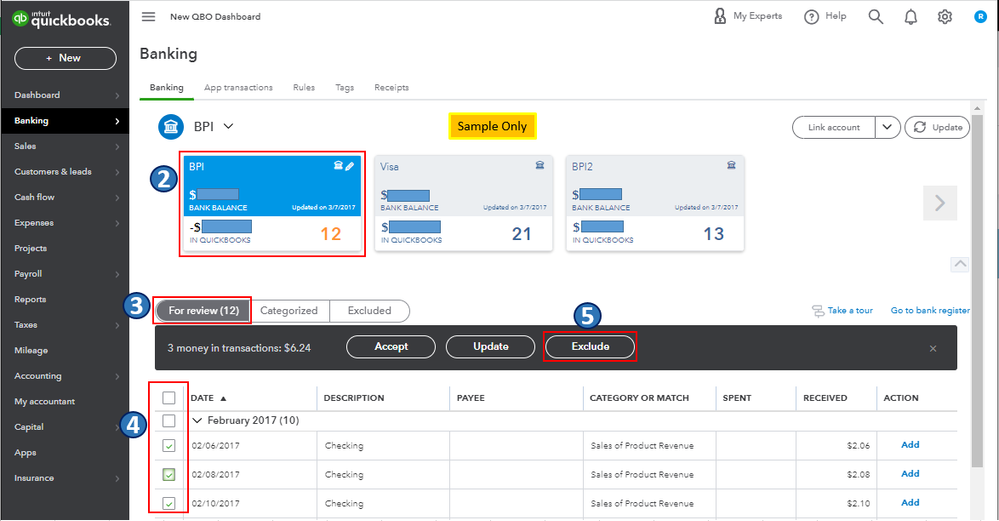
Task: Sort by the Date column arrow
Action: pyautogui.click(x=223, y=398)
